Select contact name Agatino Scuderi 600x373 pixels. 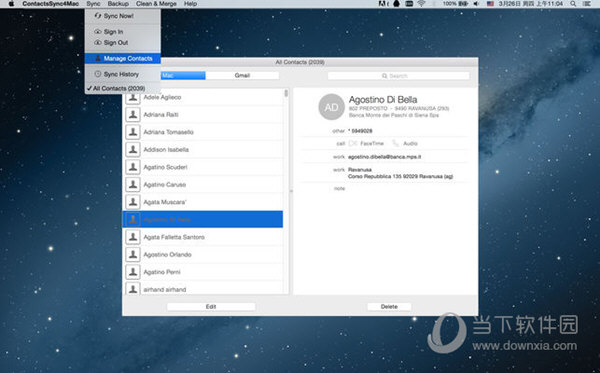(165, 167)
